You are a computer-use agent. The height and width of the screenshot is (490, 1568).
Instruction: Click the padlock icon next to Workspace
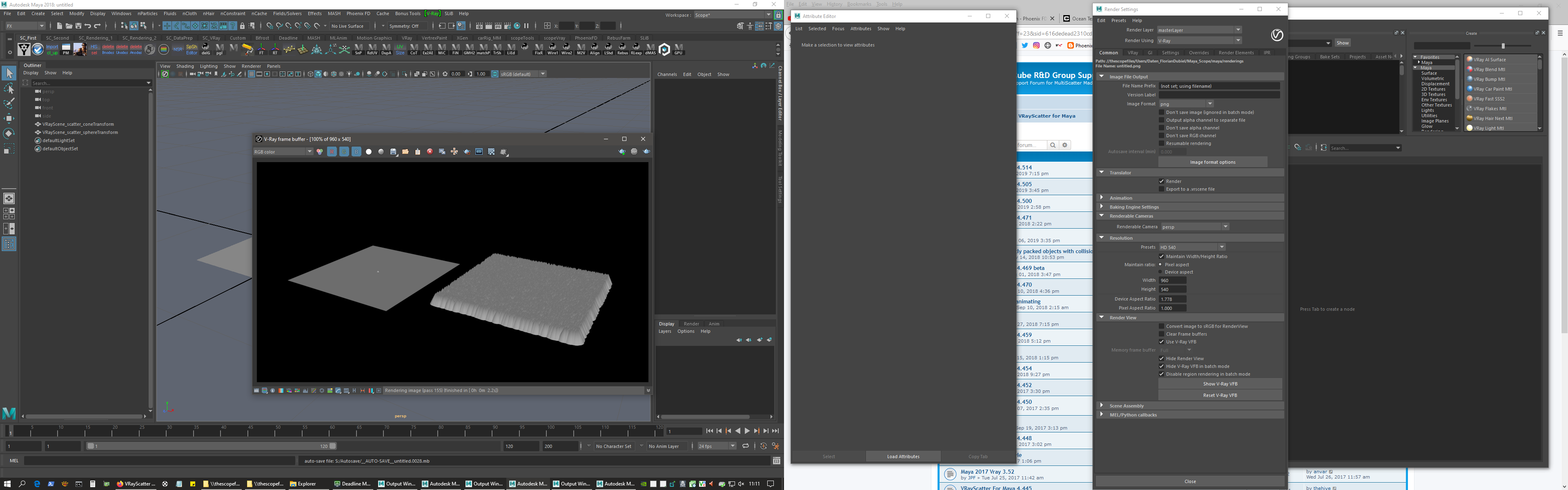pos(778,15)
